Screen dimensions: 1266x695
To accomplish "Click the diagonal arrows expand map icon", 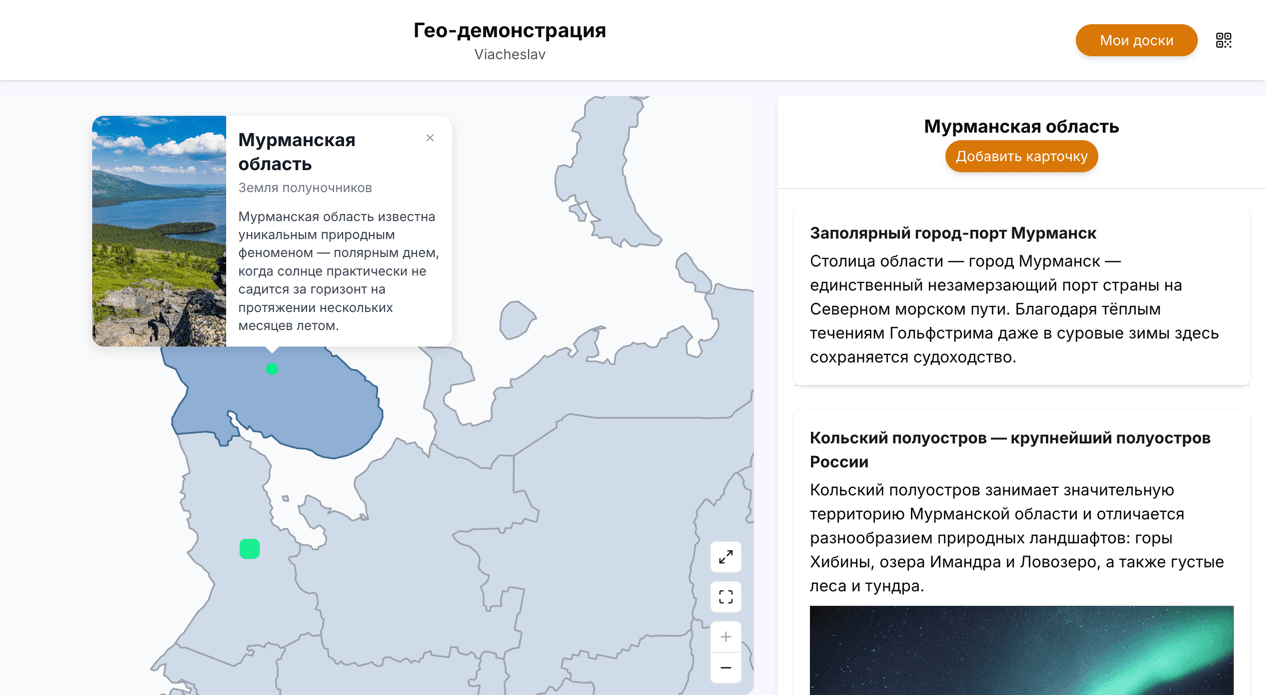I will tap(726, 557).
